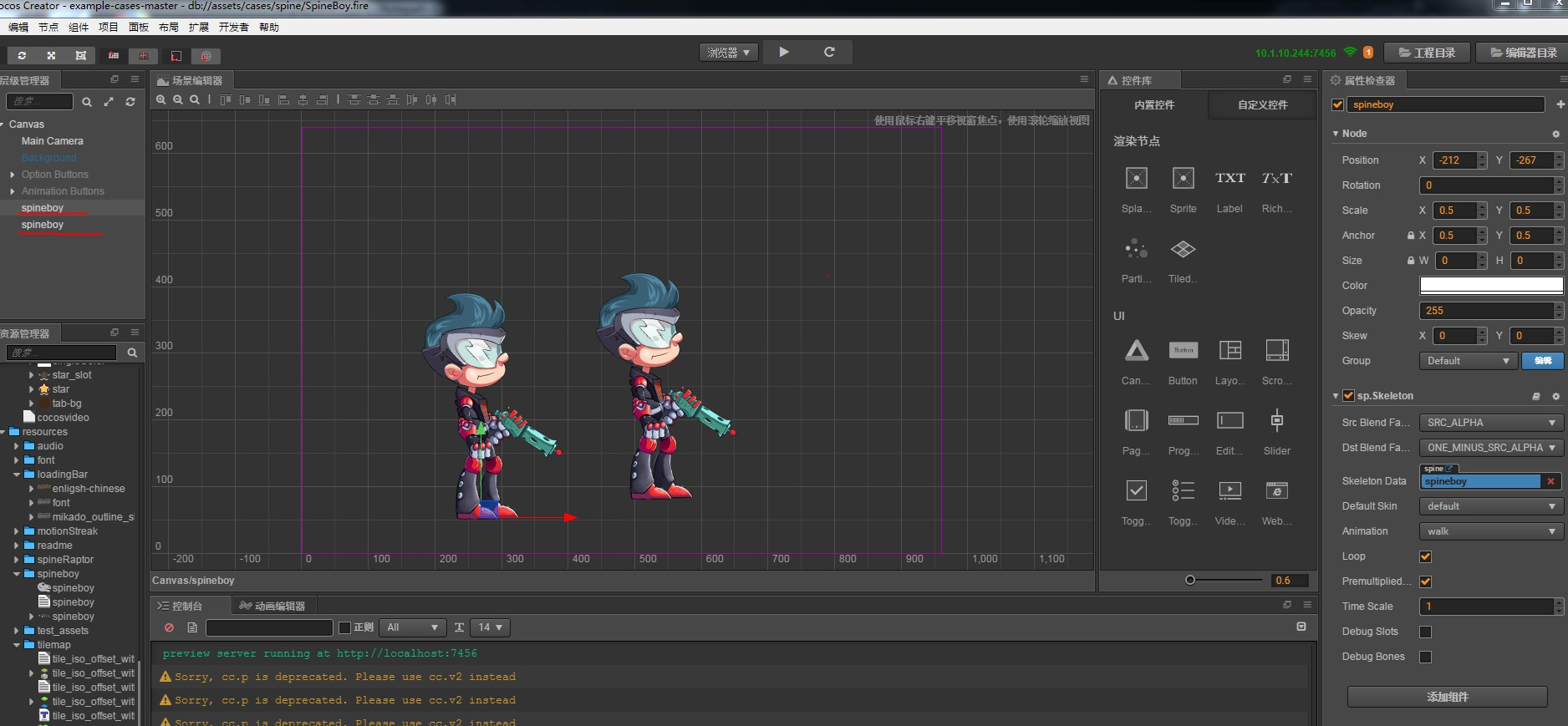Click the 添加组件 button
The width and height of the screenshot is (1568, 726).
[x=1447, y=697]
